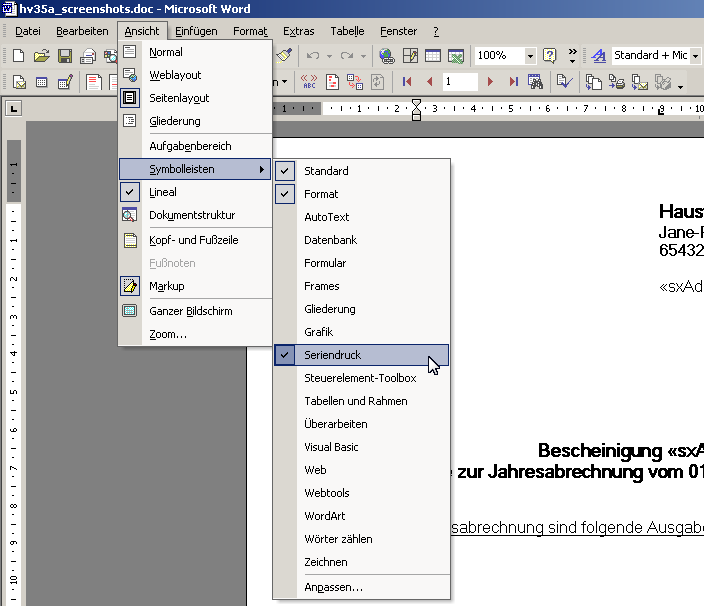
Task: Toggle the Lineal ruler option
Action: (195, 192)
